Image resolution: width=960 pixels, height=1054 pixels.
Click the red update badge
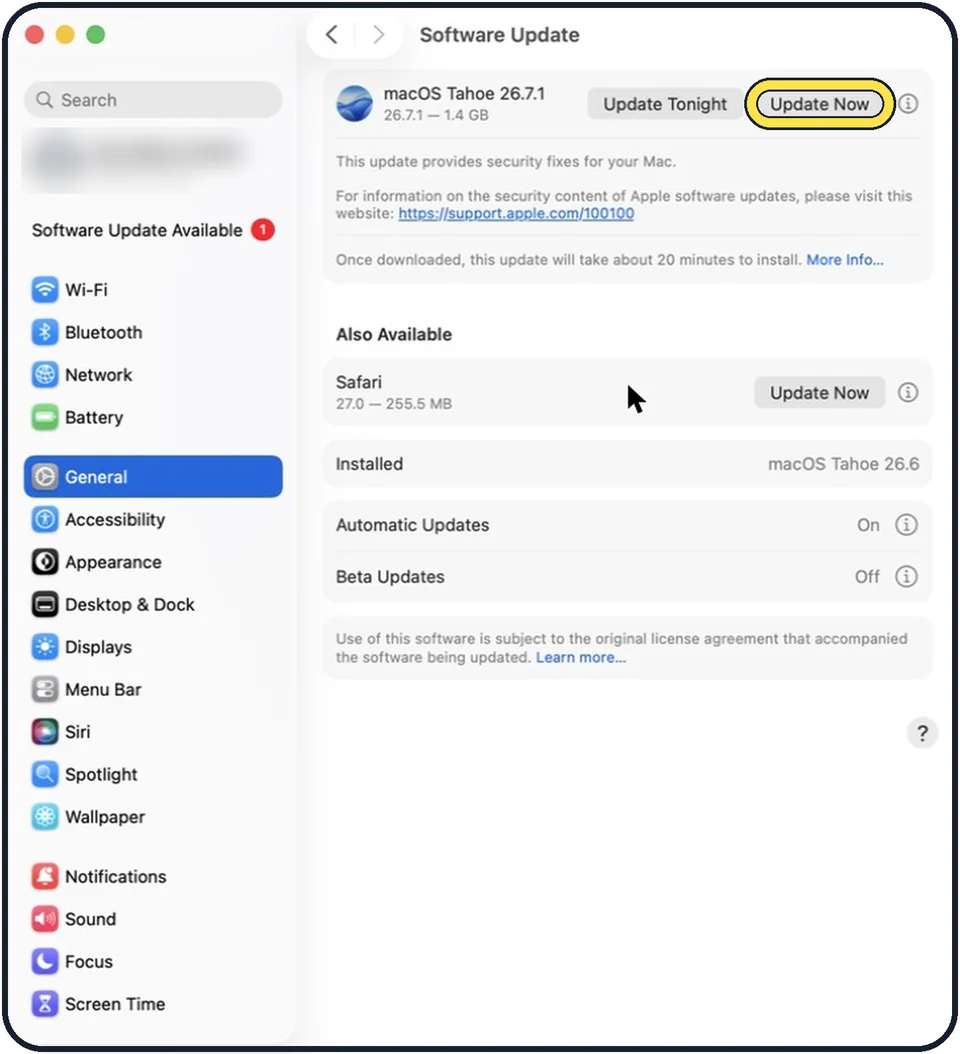coord(262,230)
